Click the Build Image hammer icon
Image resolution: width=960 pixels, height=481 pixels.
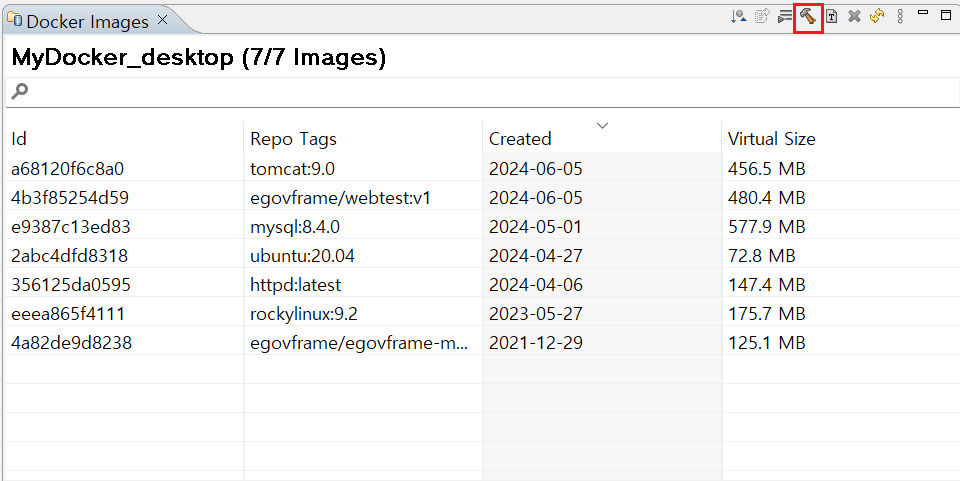[x=808, y=16]
